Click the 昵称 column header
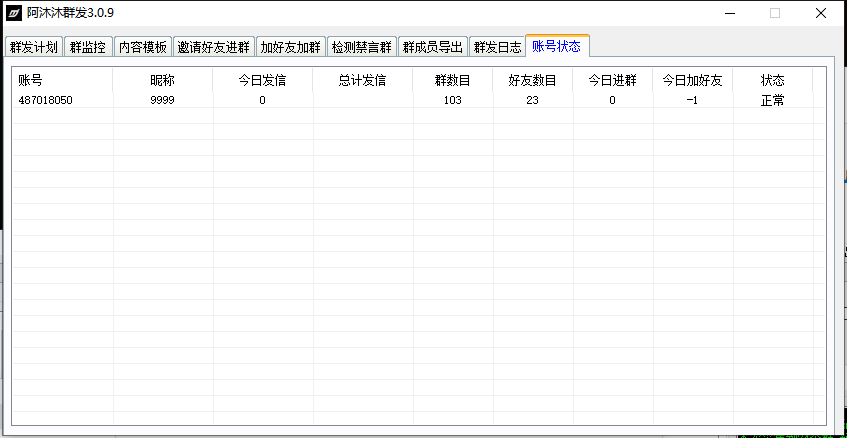 162,80
